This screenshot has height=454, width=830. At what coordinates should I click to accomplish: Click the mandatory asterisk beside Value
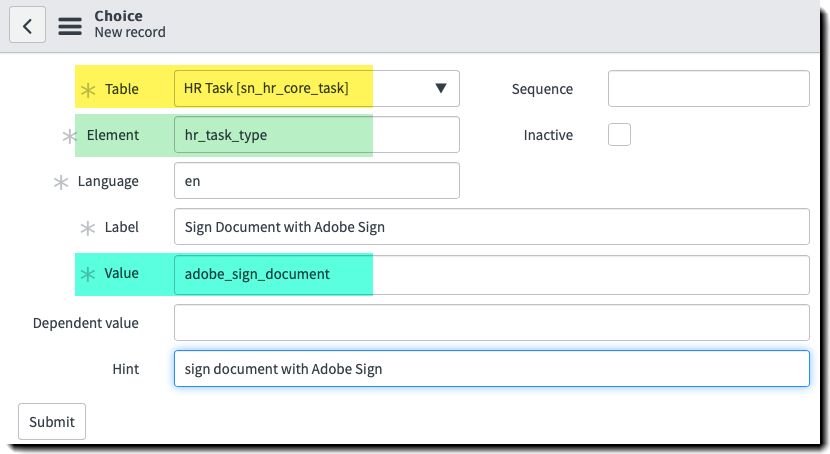(88, 274)
